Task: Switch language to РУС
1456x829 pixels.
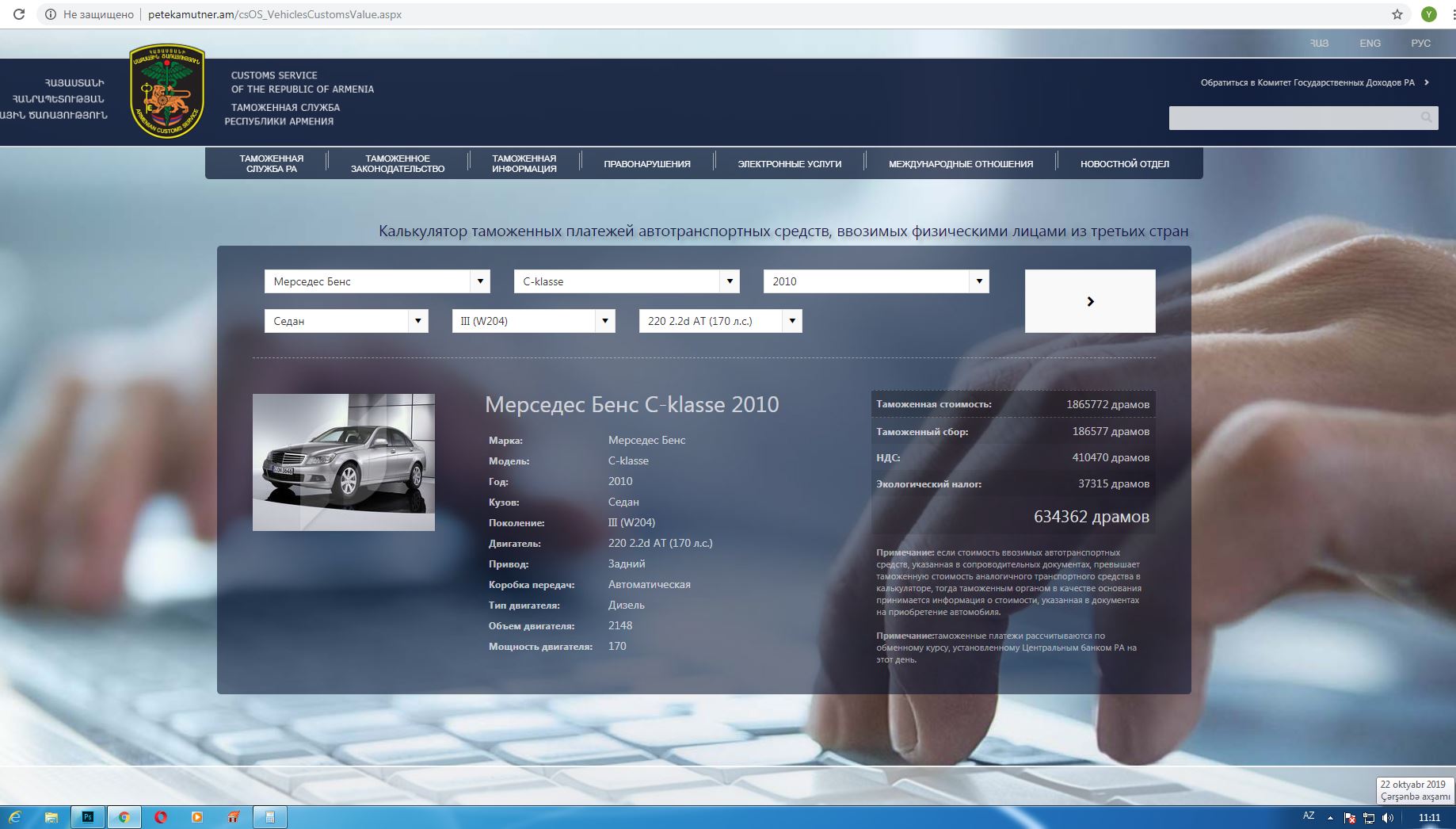Action: [1421, 43]
